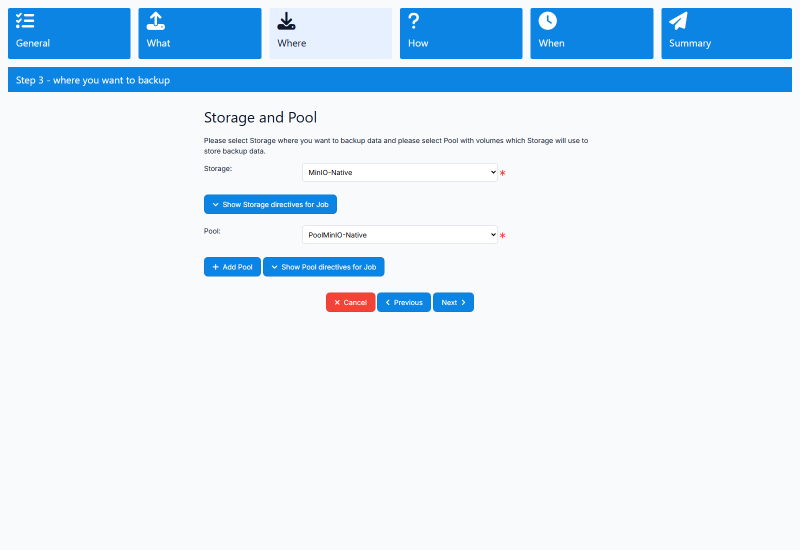Click the How question mark icon

(414, 21)
